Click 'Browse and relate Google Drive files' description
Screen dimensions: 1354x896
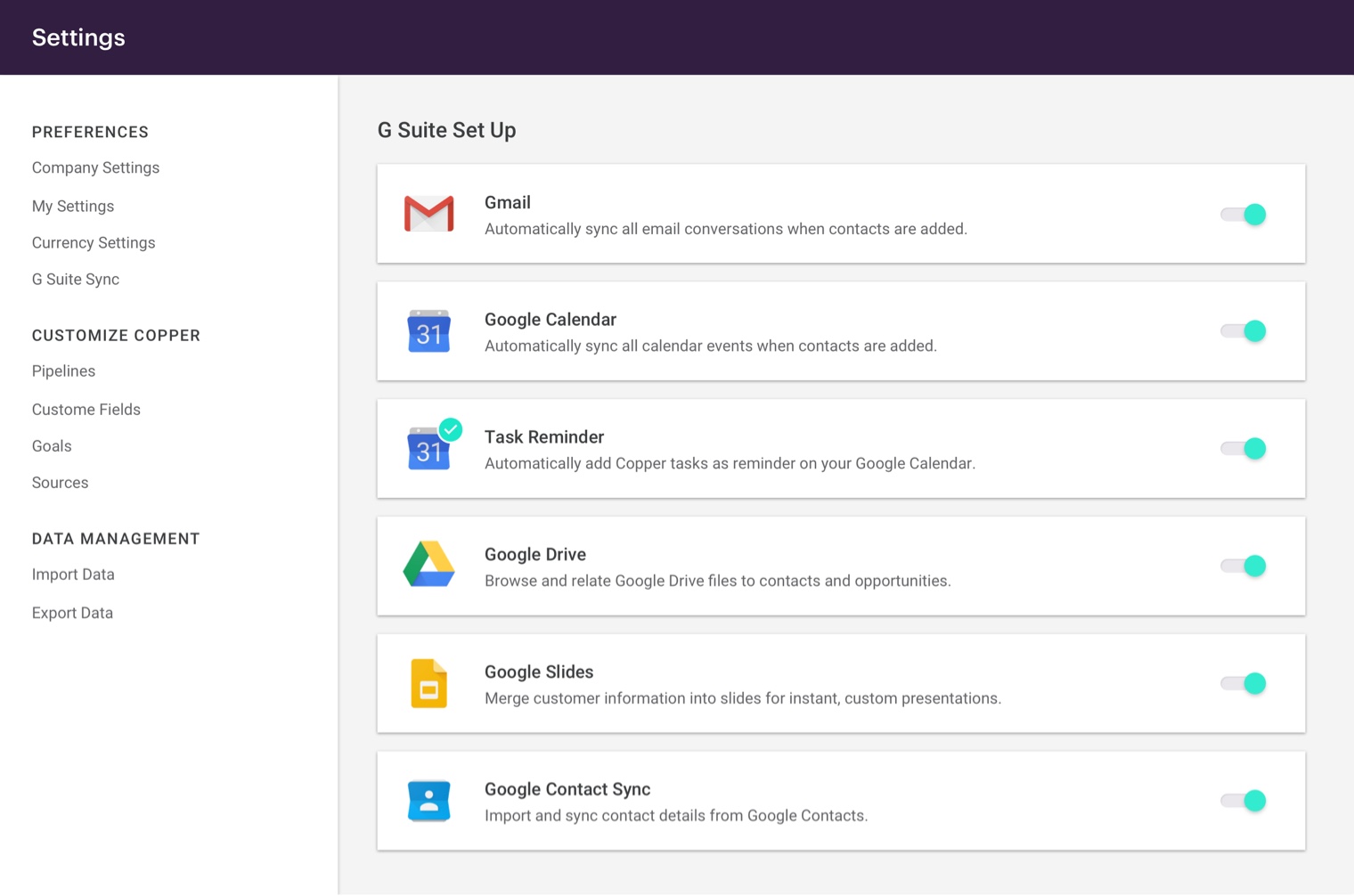click(718, 581)
